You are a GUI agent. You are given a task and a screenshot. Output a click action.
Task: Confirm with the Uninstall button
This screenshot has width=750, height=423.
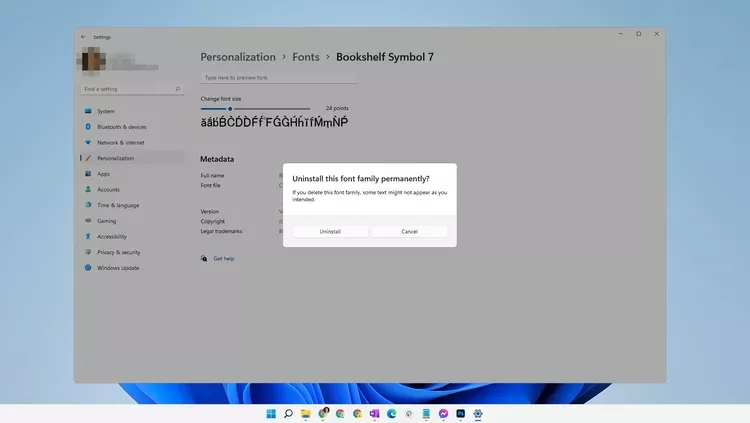(x=330, y=232)
